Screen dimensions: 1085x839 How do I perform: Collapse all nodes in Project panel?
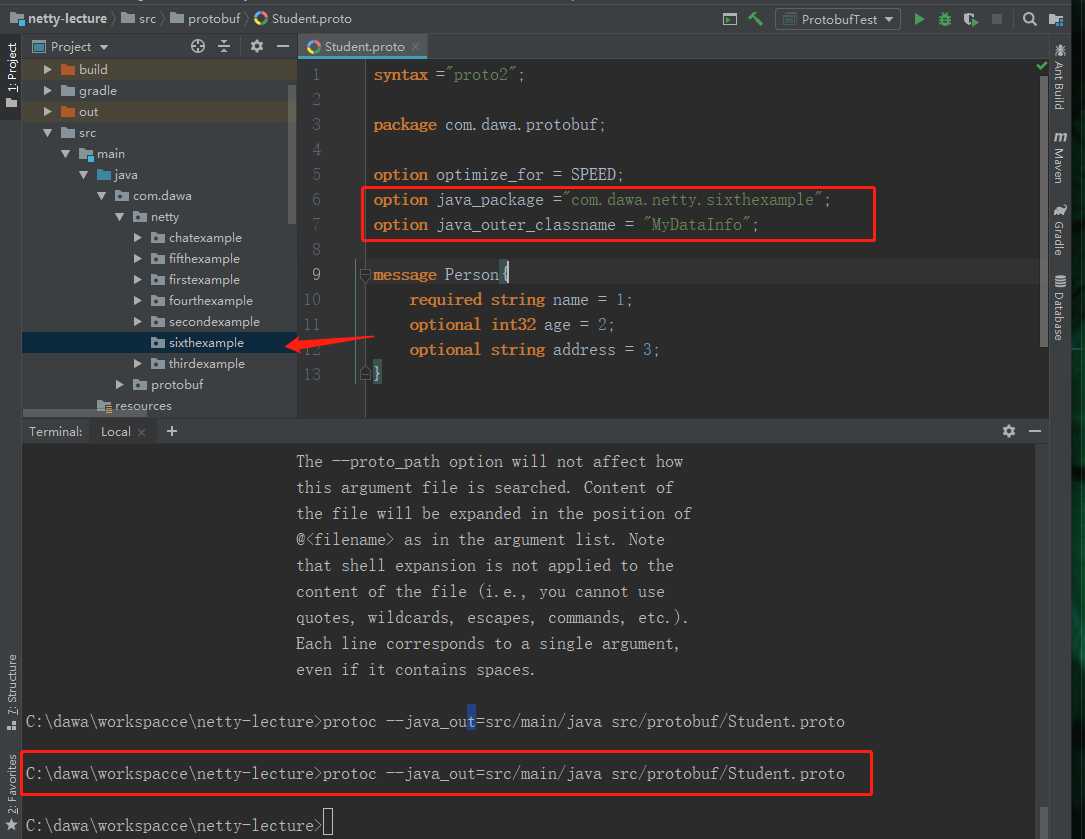click(224, 46)
